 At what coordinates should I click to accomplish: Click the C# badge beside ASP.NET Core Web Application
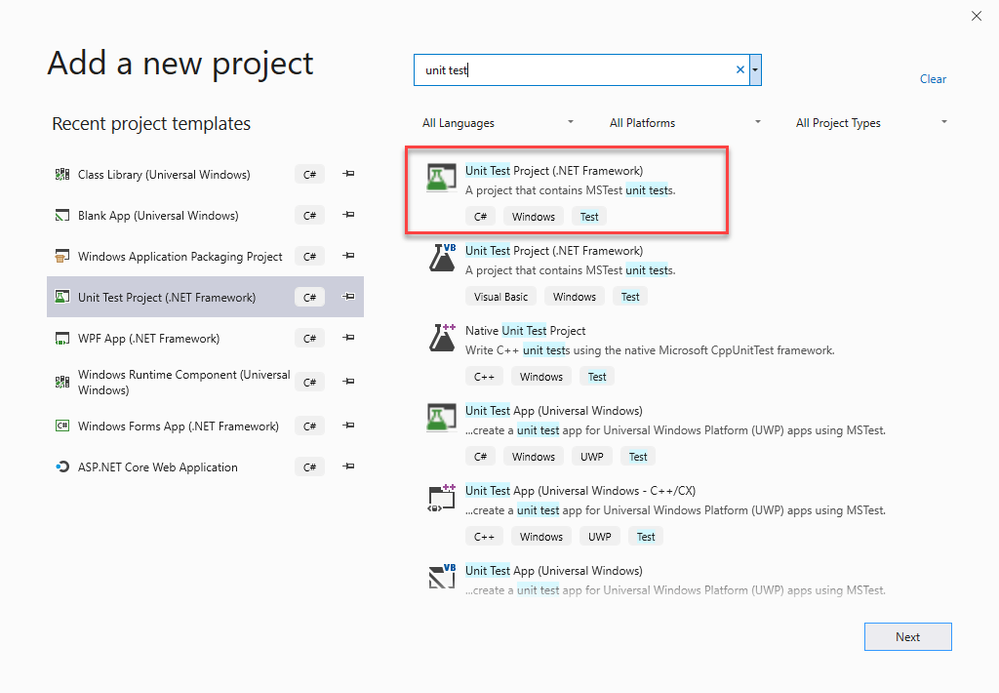pyautogui.click(x=310, y=467)
